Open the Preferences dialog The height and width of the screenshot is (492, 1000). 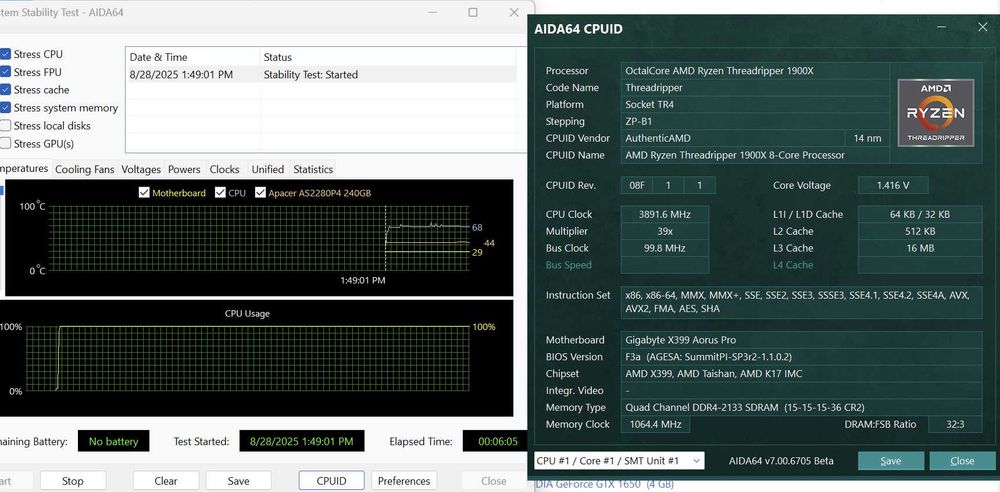pyautogui.click(x=404, y=481)
